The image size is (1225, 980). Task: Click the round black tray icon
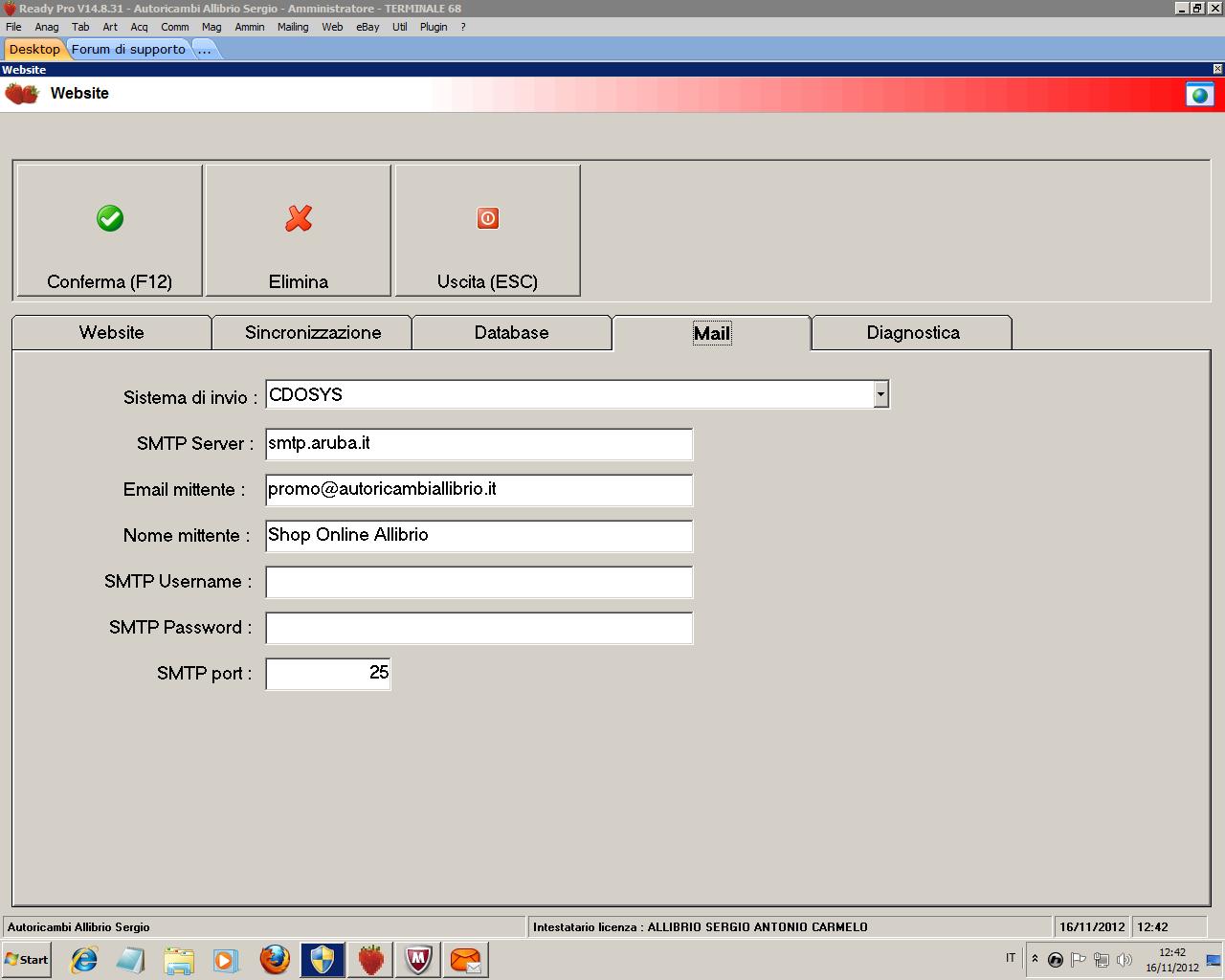click(x=1056, y=959)
